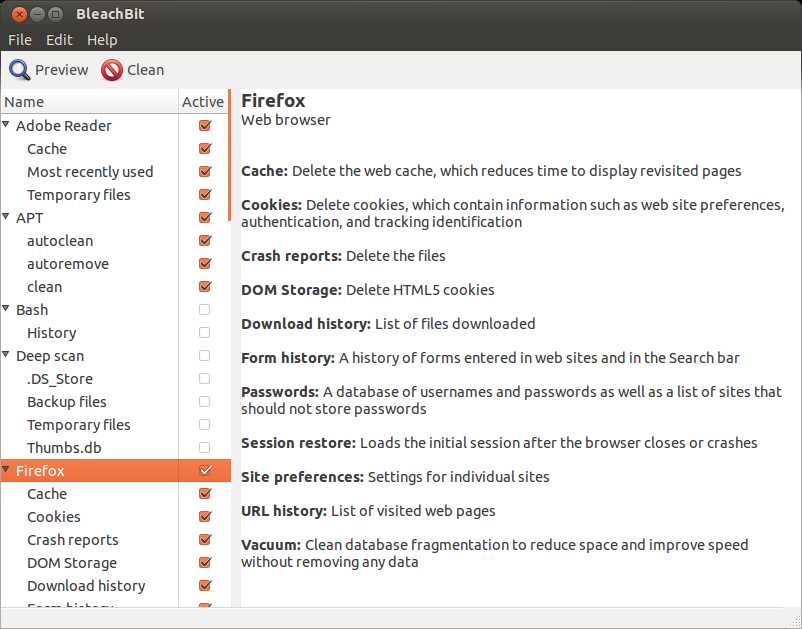Click the tree list vertical scrollbar
The image size is (802, 629).
coord(230,155)
